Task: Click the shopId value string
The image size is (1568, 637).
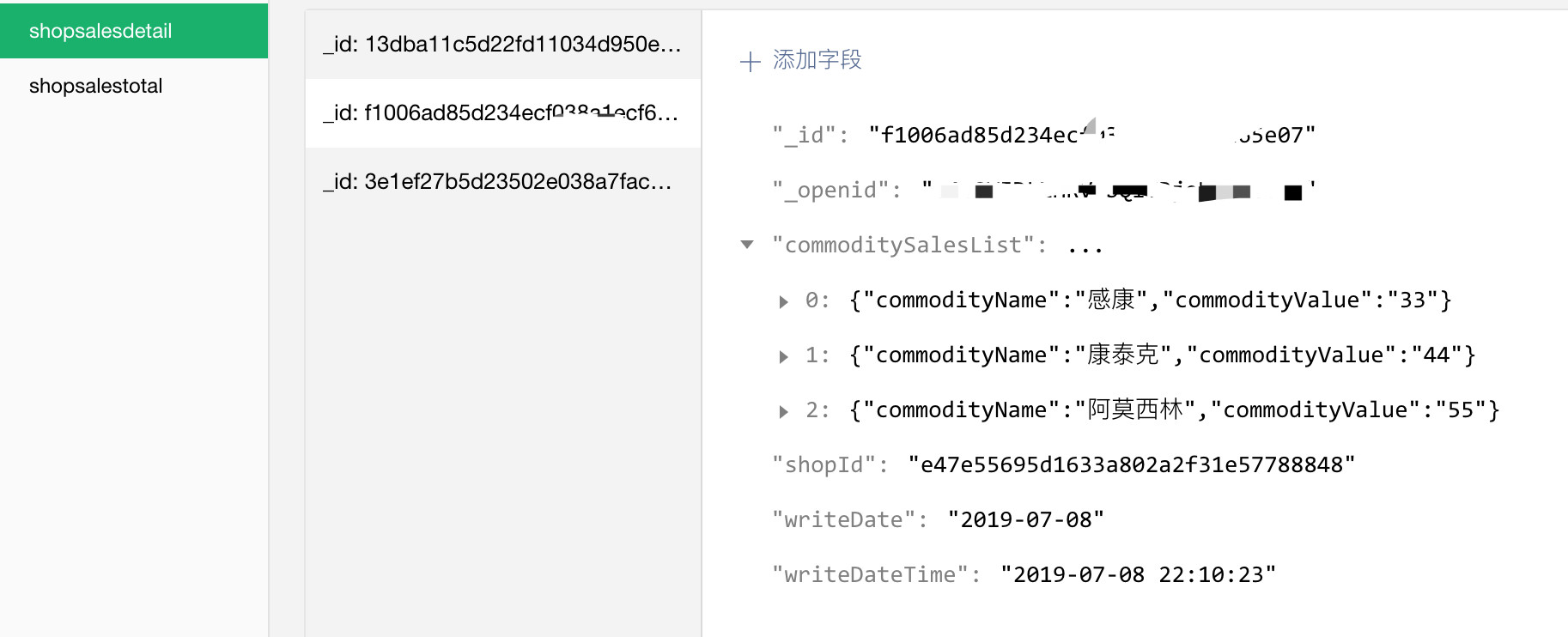Action: [1131, 465]
